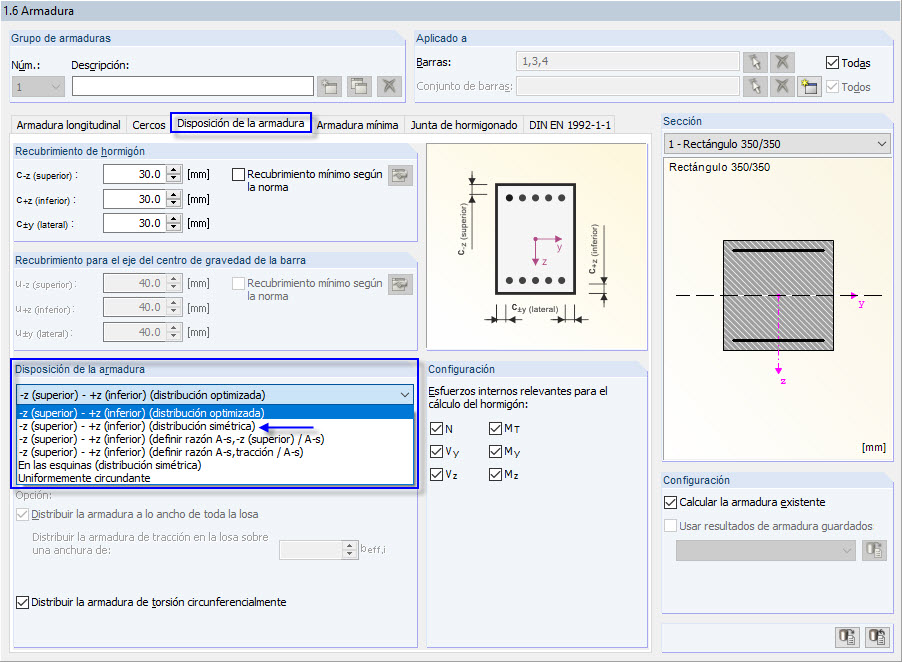The image size is (902, 662).
Task: Switch to the Cercos tab
Action: pyautogui.click(x=148, y=125)
